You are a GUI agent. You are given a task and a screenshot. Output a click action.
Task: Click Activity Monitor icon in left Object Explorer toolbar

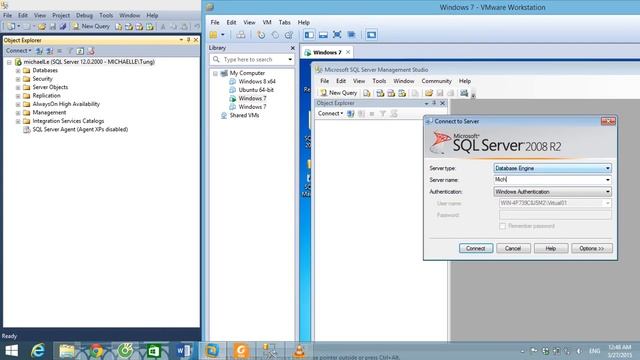coord(91,51)
